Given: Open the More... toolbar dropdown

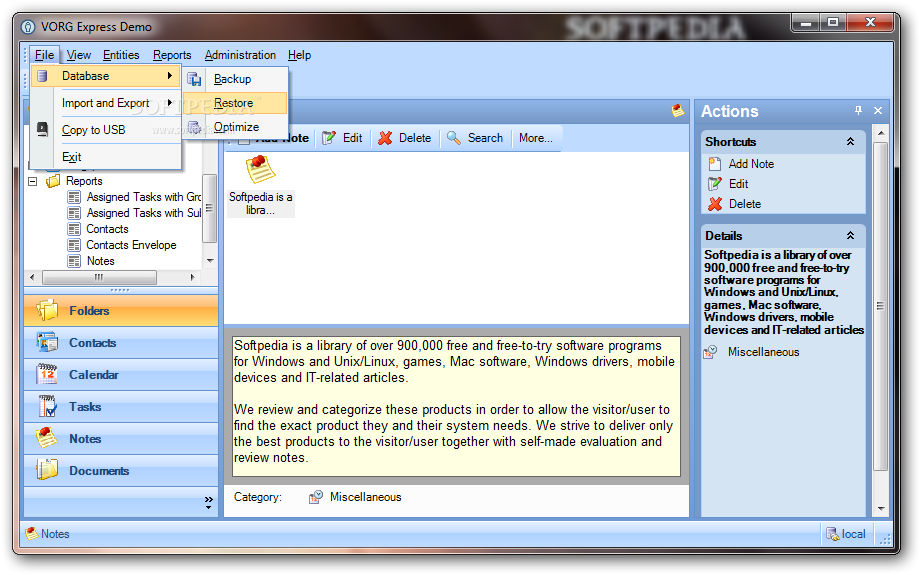Looking at the screenshot, I should pyautogui.click(x=536, y=138).
